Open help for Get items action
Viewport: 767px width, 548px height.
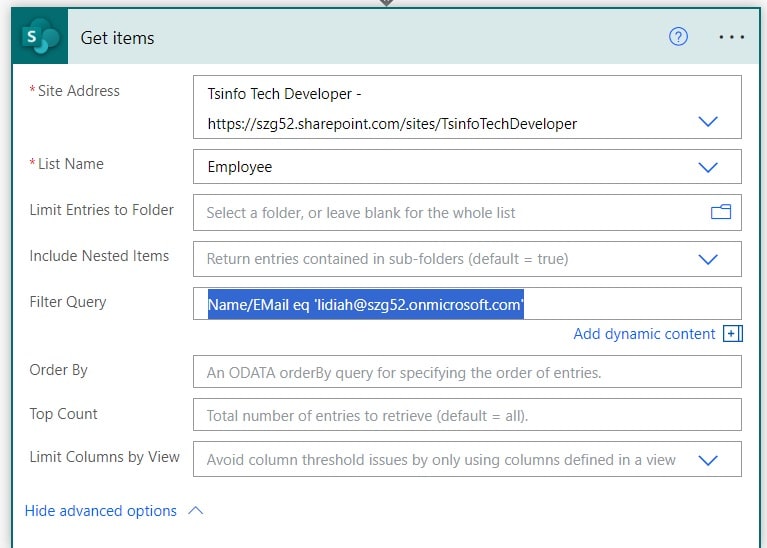(x=678, y=37)
